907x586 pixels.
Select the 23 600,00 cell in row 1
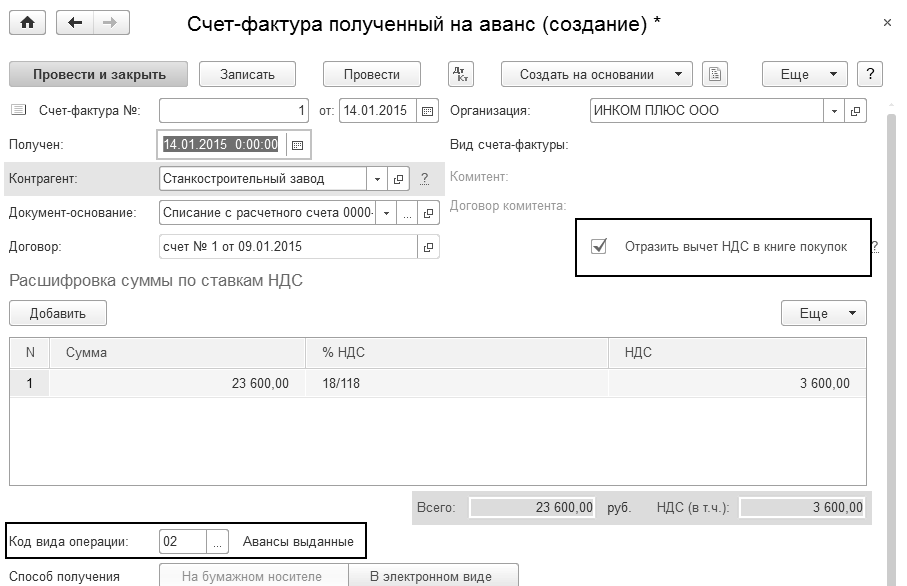coord(178,383)
